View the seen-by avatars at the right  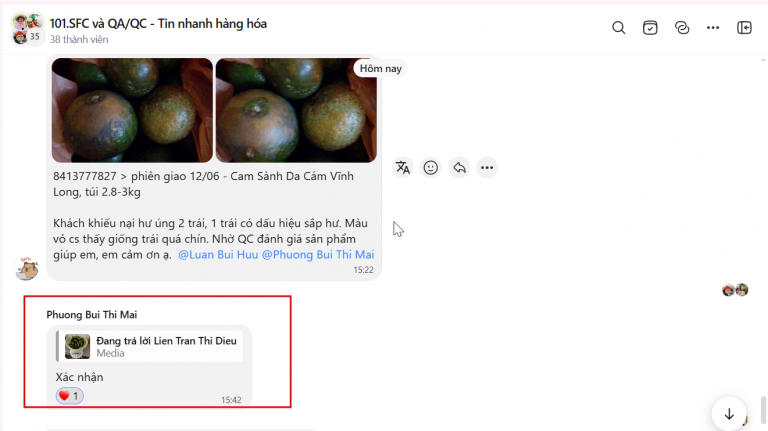pos(735,290)
